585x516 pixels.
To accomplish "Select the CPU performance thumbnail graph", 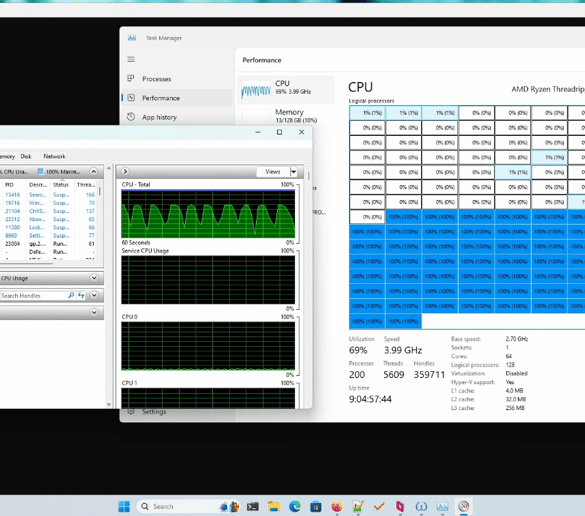I will pos(256,90).
